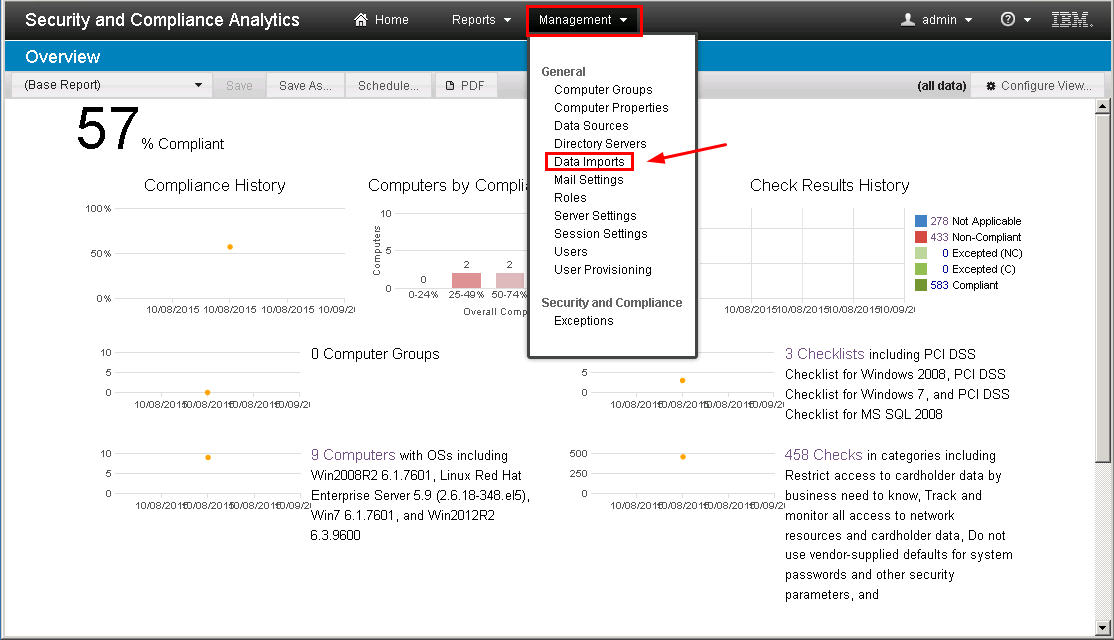Open Data Sources menu item
This screenshot has width=1114, height=640.
click(591, 126)
